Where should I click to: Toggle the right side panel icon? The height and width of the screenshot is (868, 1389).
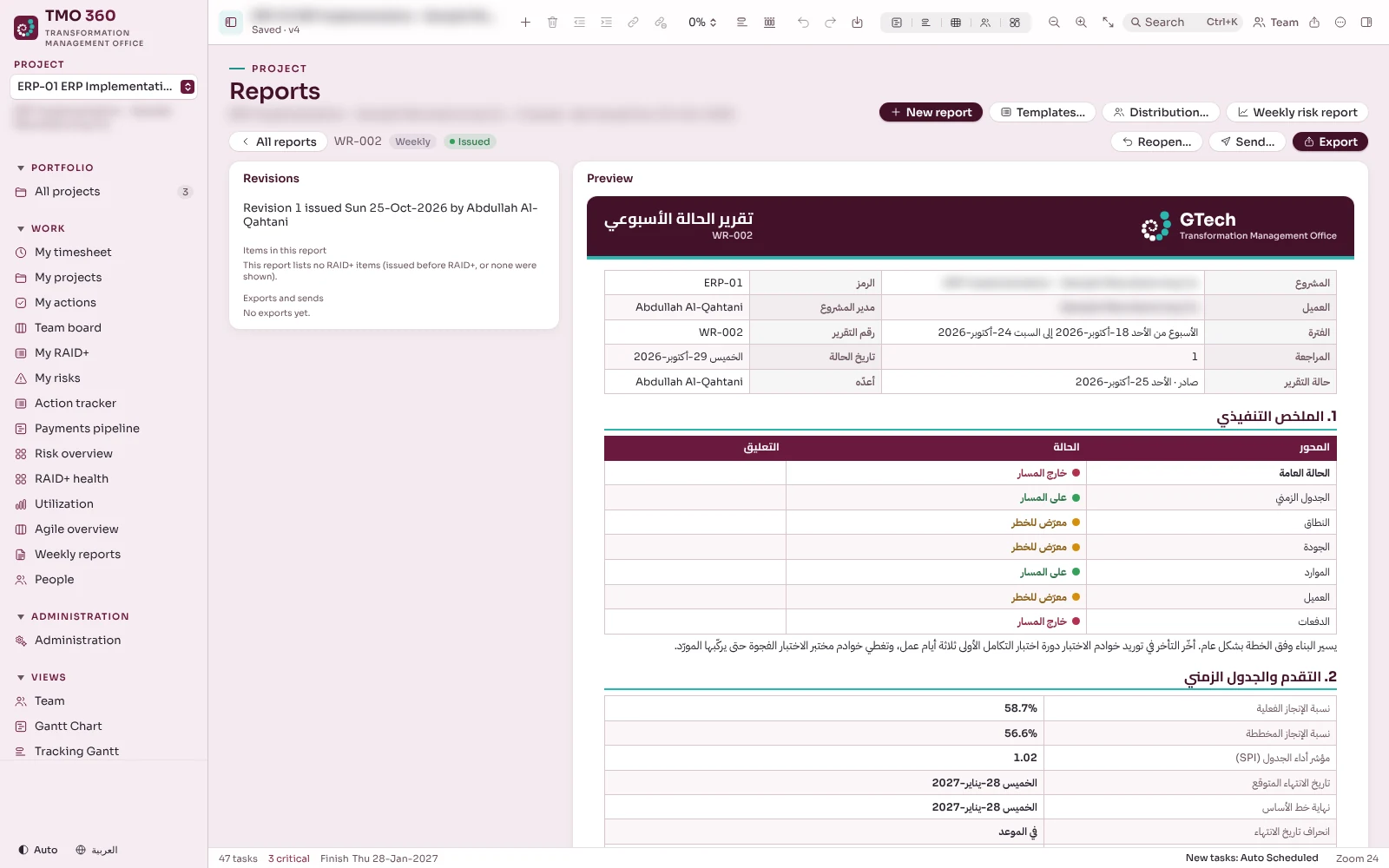[x=1366, y=23]
